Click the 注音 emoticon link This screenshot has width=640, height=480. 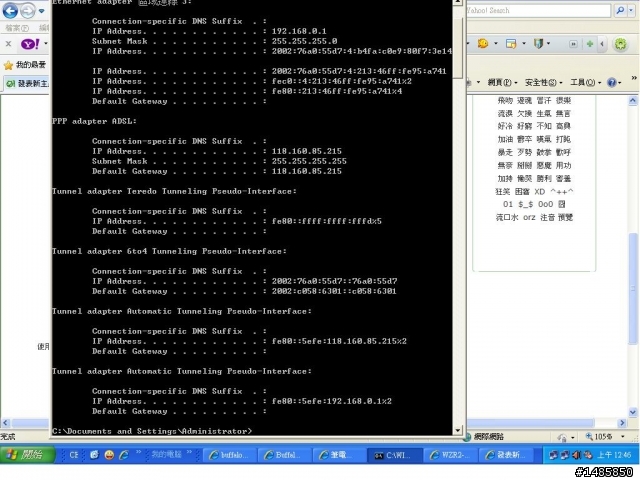click(547, 217)
